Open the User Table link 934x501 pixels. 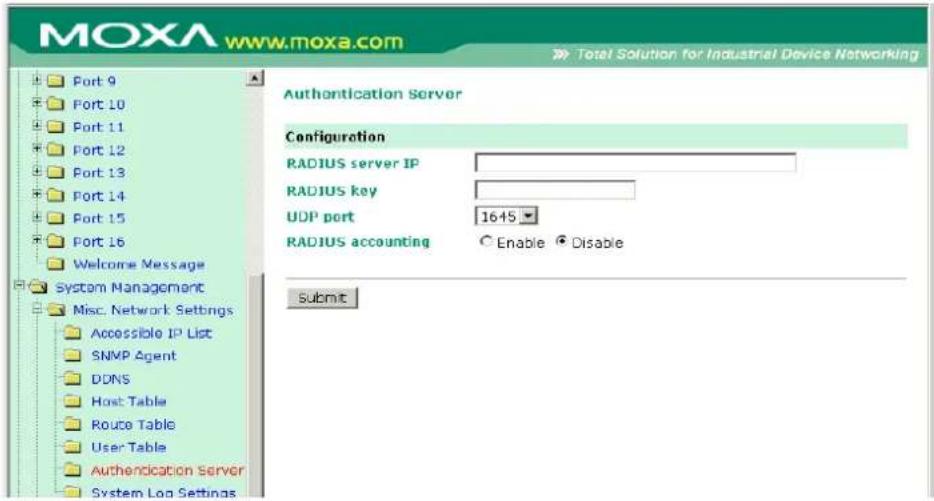tap(129, 447)
